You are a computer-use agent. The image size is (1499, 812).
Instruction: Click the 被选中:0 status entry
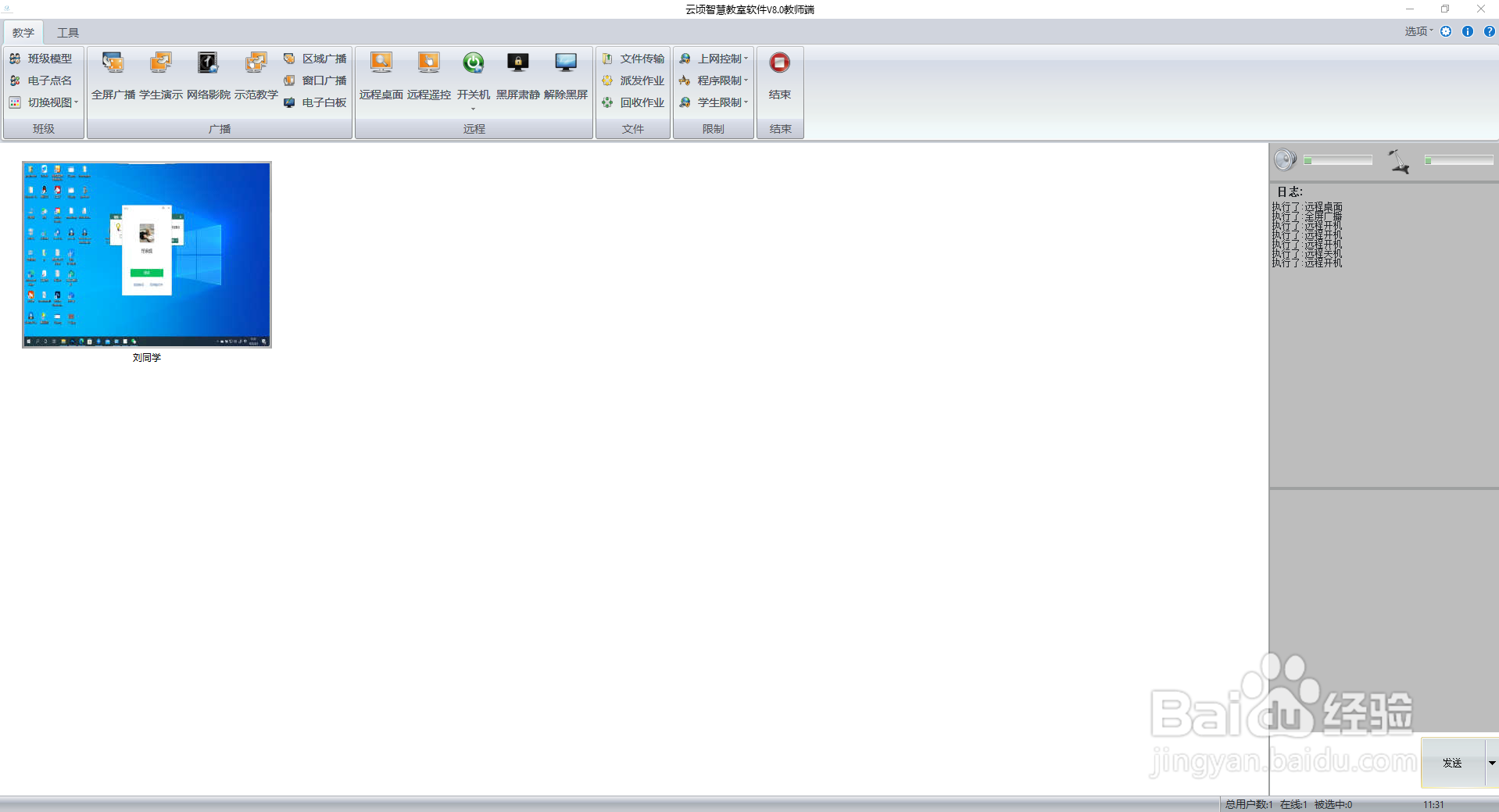[x=1333, y=804]
